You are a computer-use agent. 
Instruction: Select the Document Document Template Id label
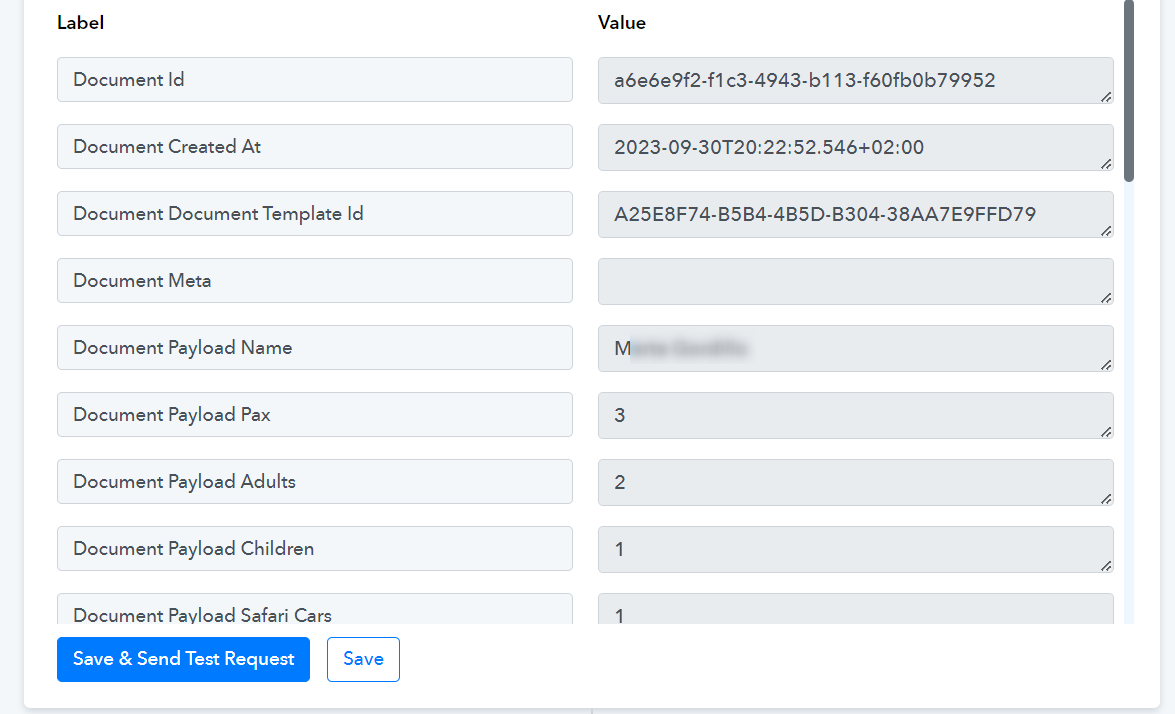point(315,214)
